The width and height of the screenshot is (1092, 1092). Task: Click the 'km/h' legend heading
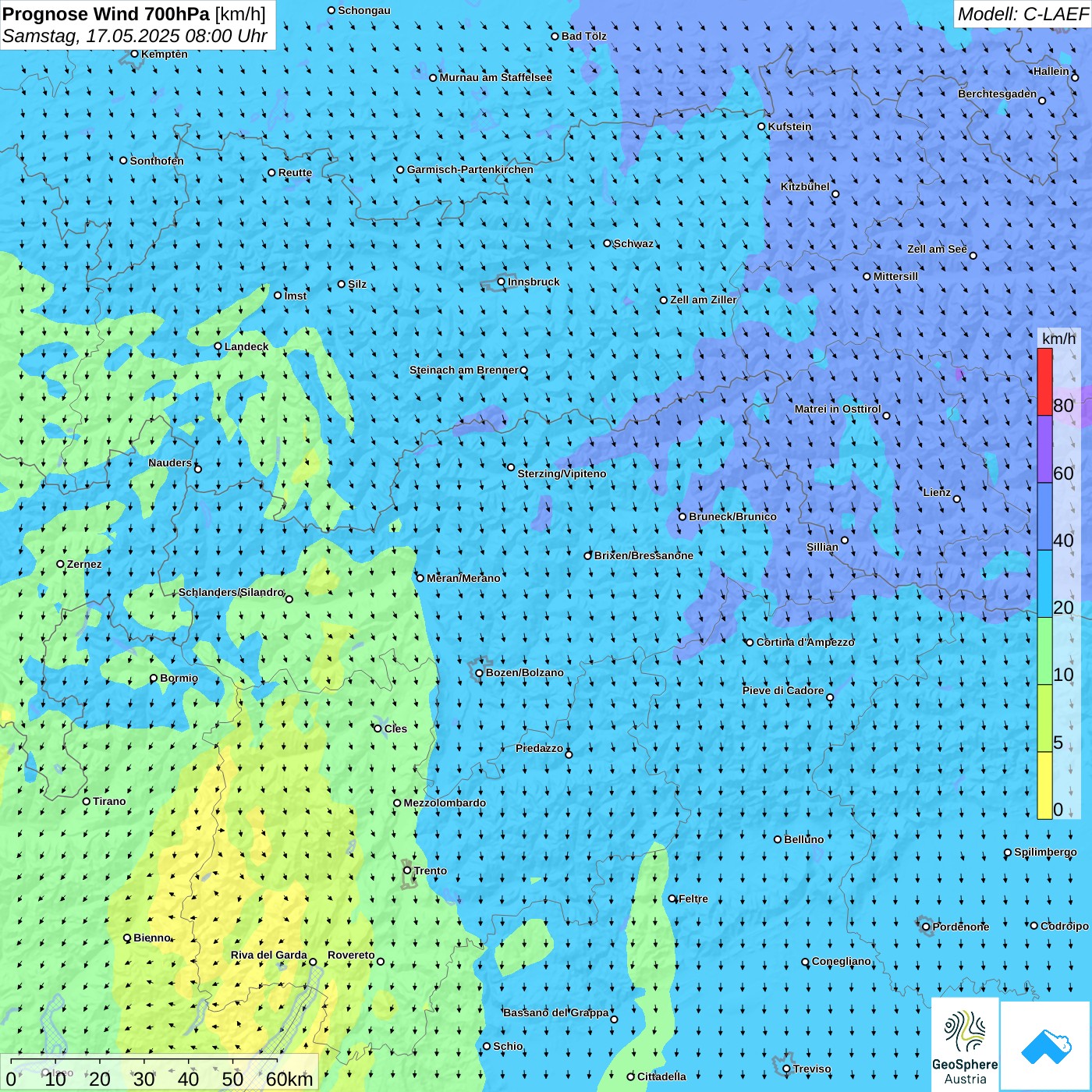1058,339
